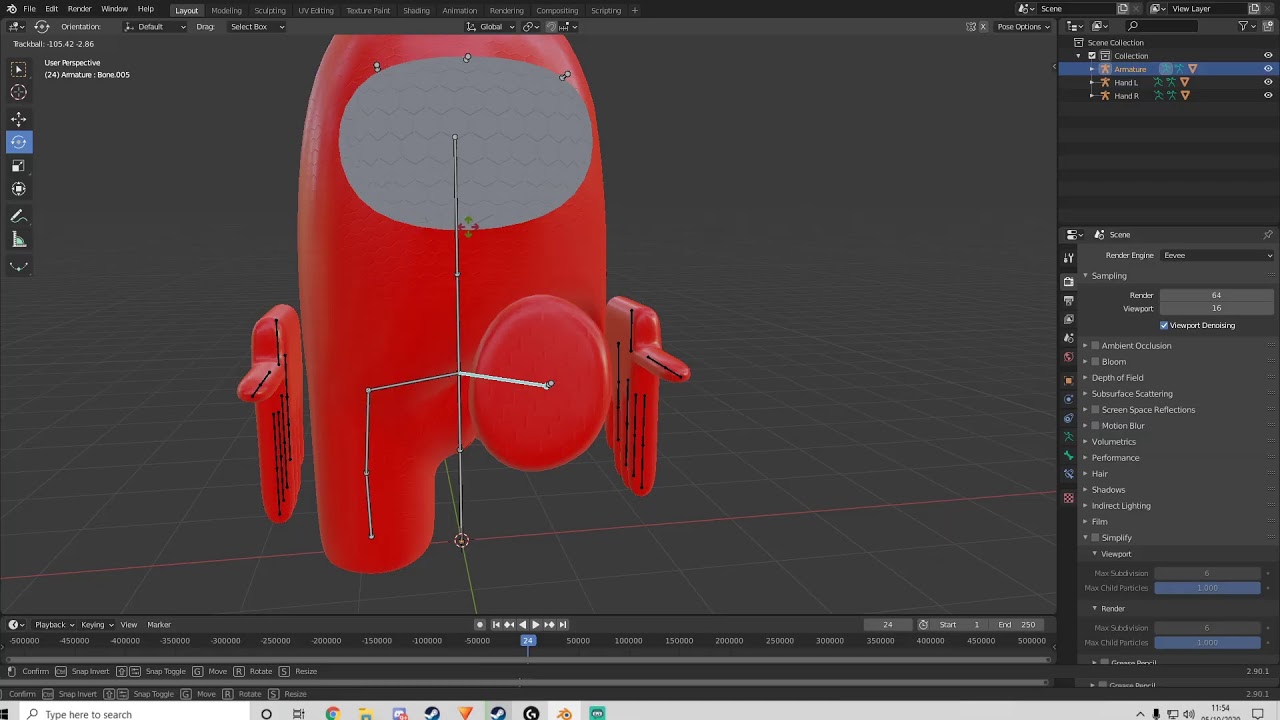Enable the Simplify checkbox

pyautogui.click(x=1095, y=538)
